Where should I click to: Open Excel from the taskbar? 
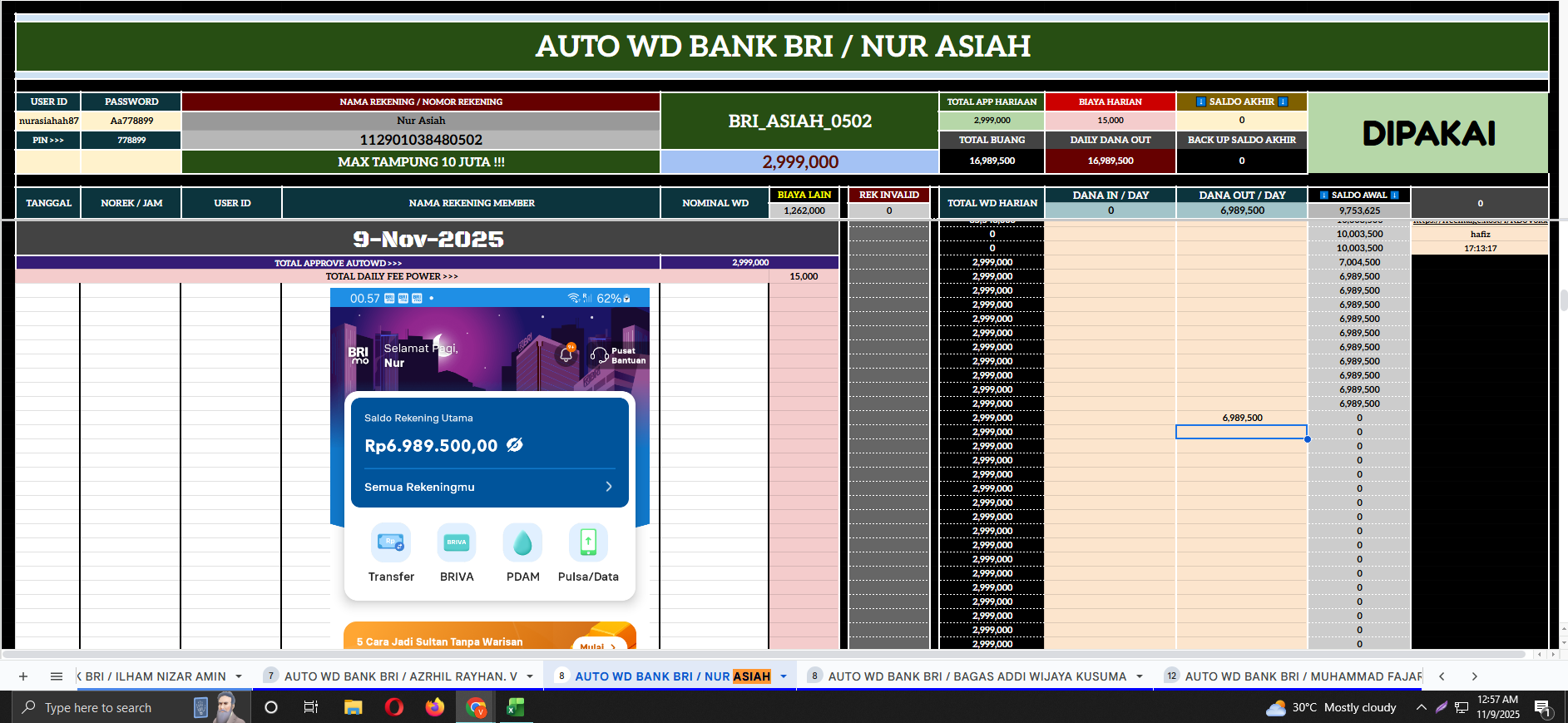coord(516,707)
